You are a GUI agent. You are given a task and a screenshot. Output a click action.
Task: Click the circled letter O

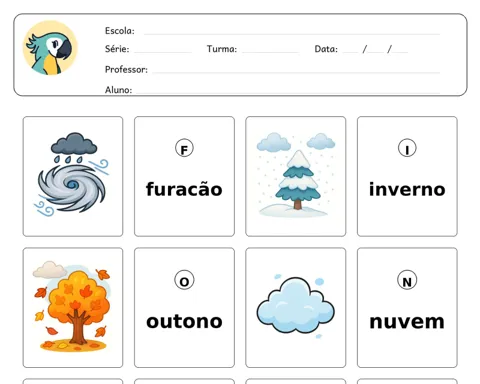pyautogui.click(x=184, y=280)
